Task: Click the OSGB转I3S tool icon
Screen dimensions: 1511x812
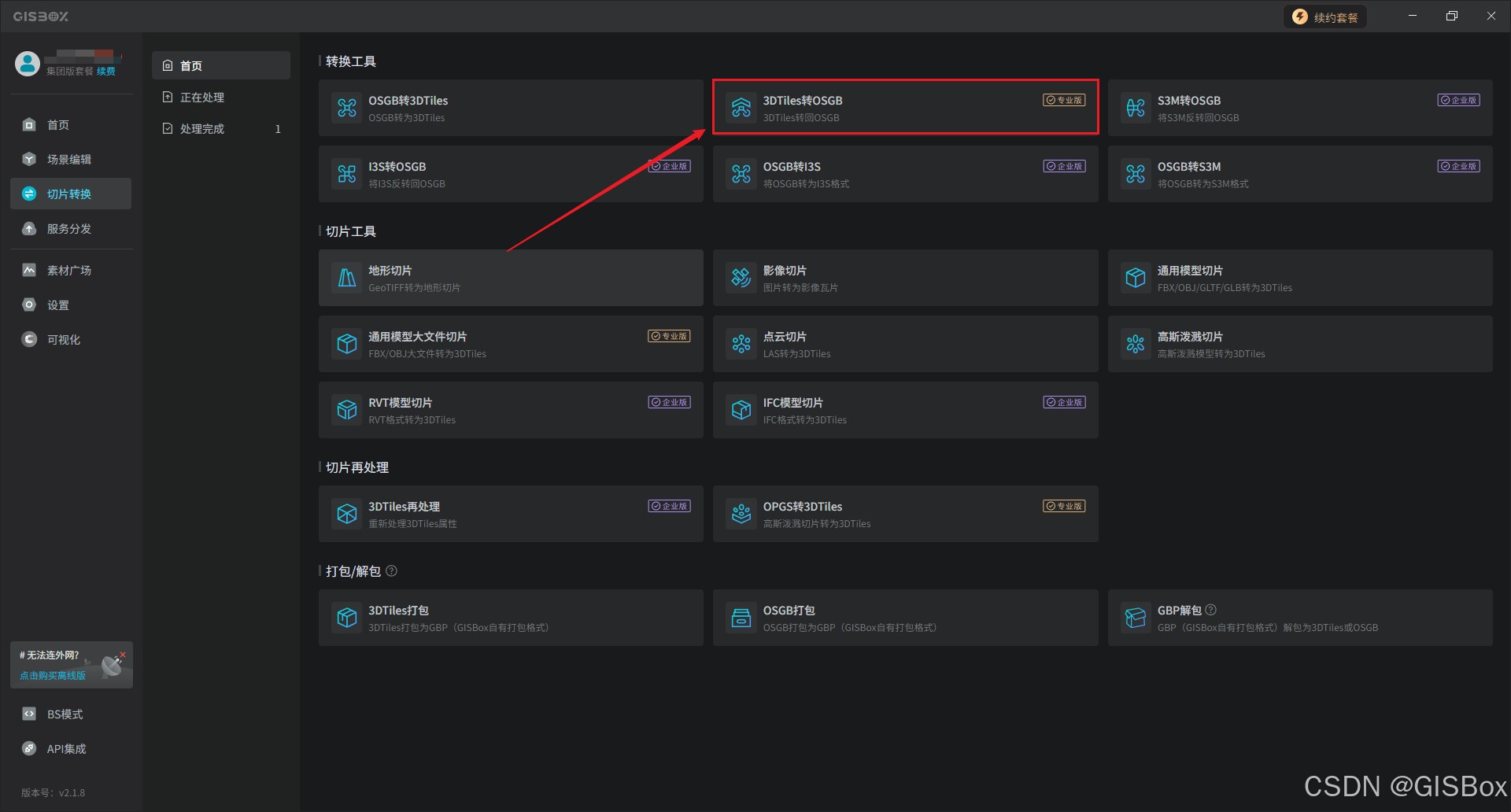Action: 741,174
